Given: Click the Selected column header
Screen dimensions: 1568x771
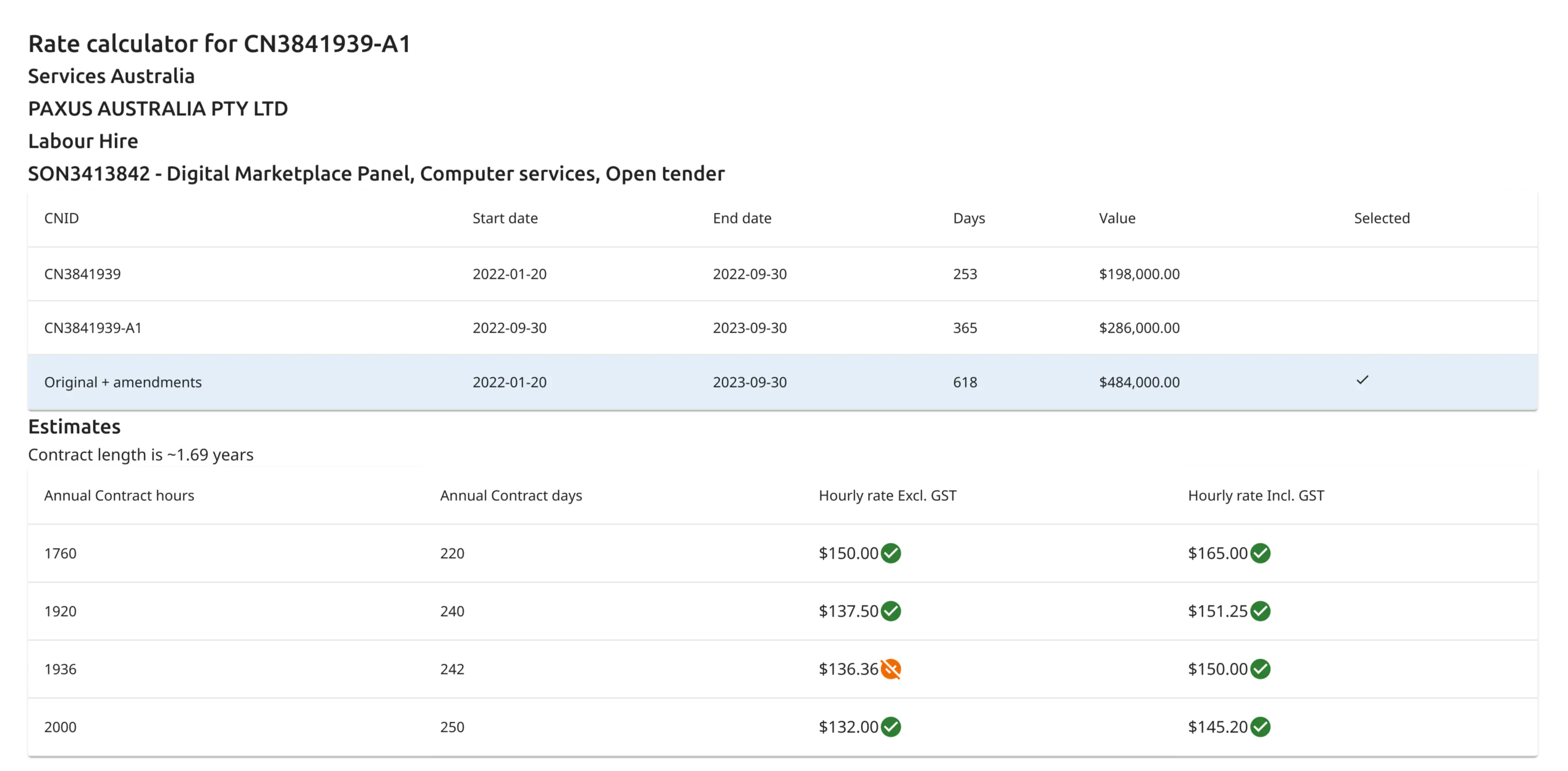Looking at the screenshot, I should 1381,218.
